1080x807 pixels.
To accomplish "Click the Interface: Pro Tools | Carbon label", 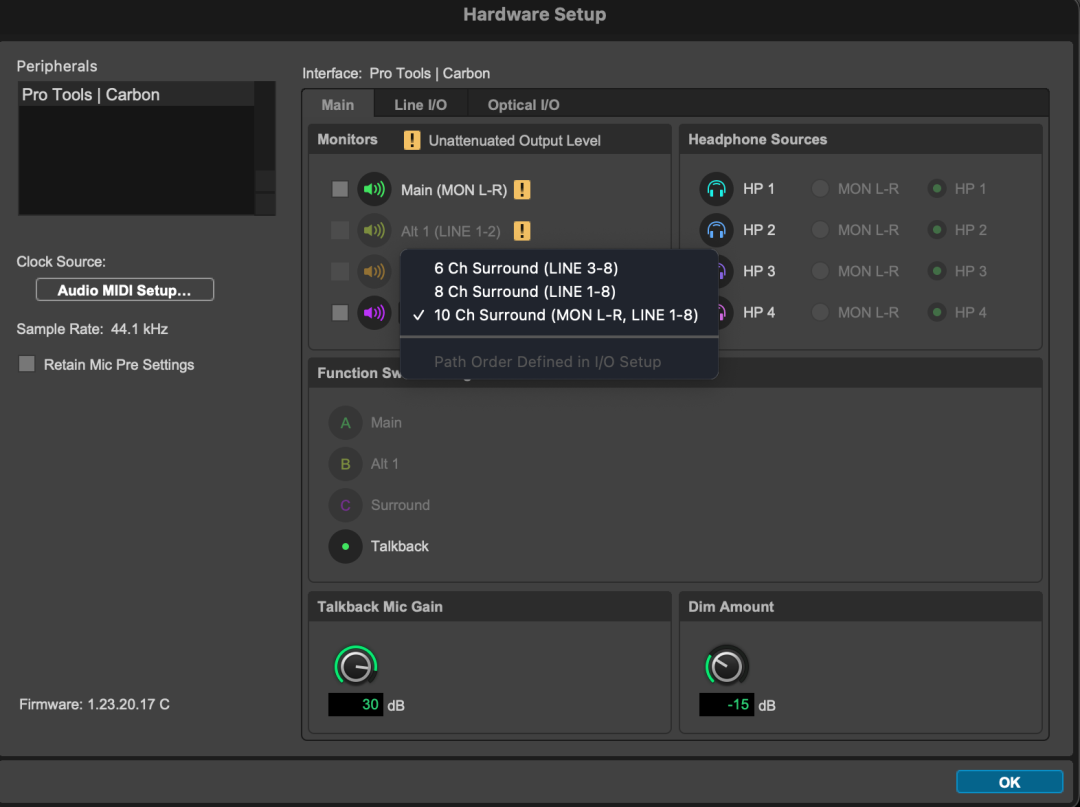I will point(396,73).
